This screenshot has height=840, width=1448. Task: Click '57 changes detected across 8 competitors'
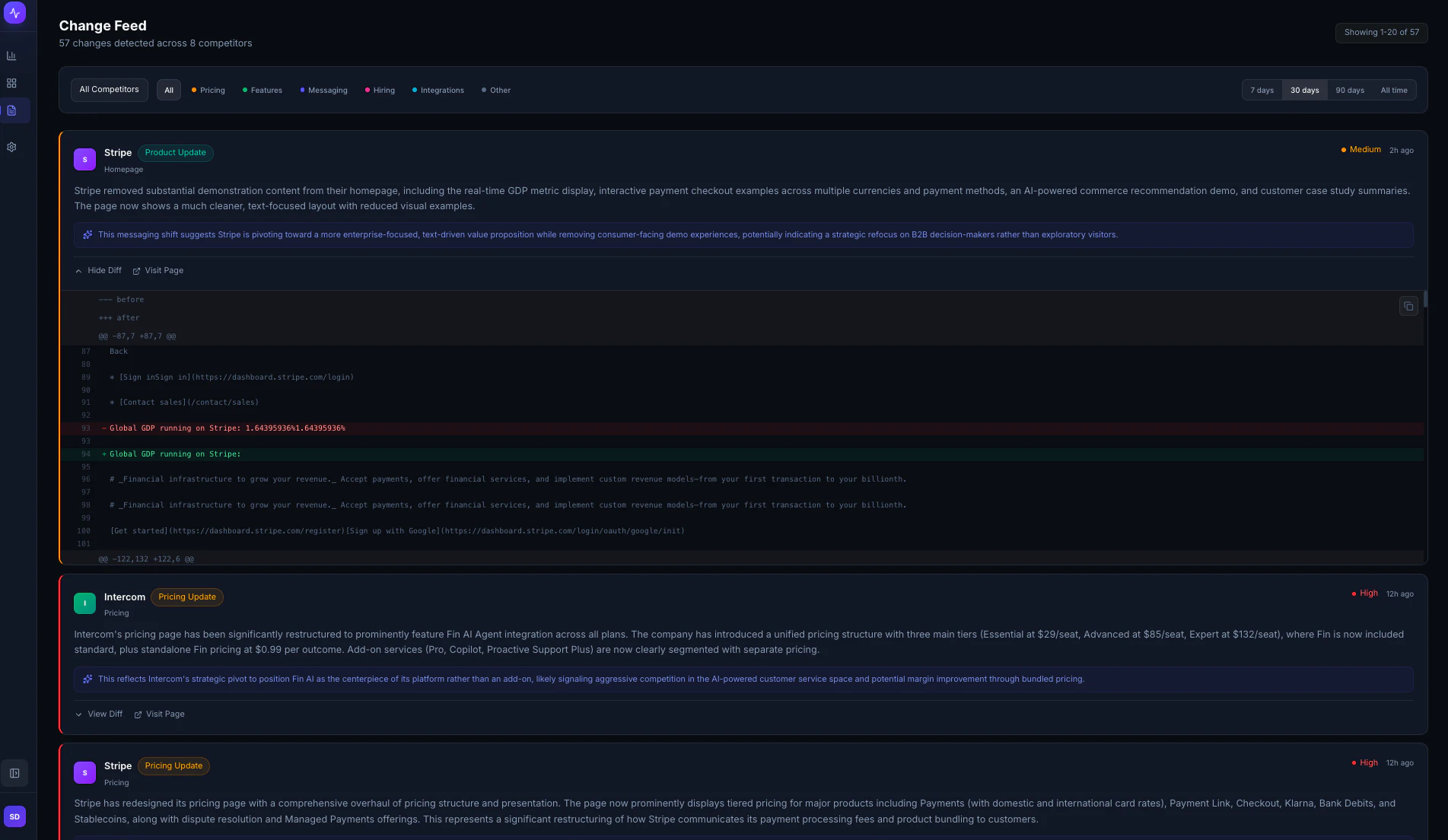[x=155, y=43]
